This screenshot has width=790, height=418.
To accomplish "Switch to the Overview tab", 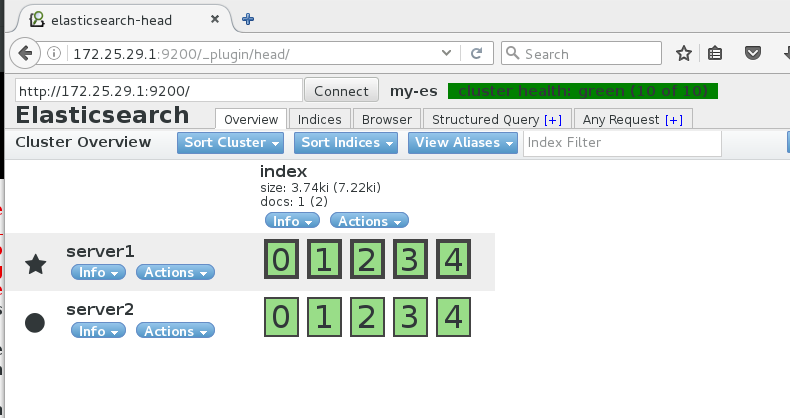I will tap(251, 119).
